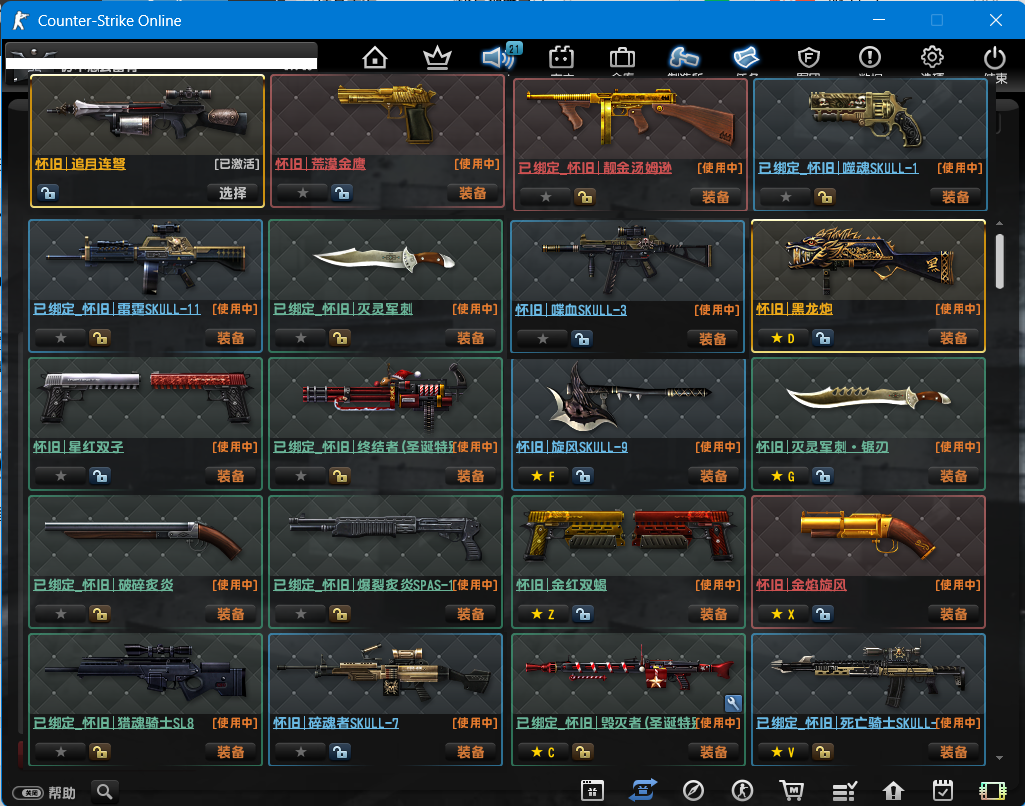The height and width of the screenshot is (806, 1025).
Task: Select the 旋风SKULL-9 axe weapon image
Action: 629,397
